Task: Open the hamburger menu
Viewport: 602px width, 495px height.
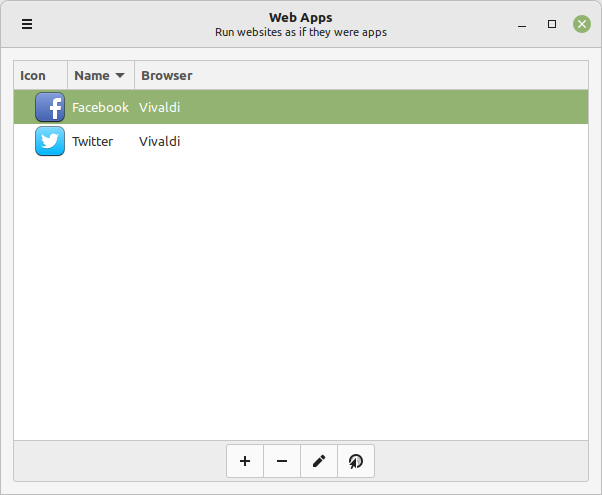Action: point(27,24)
